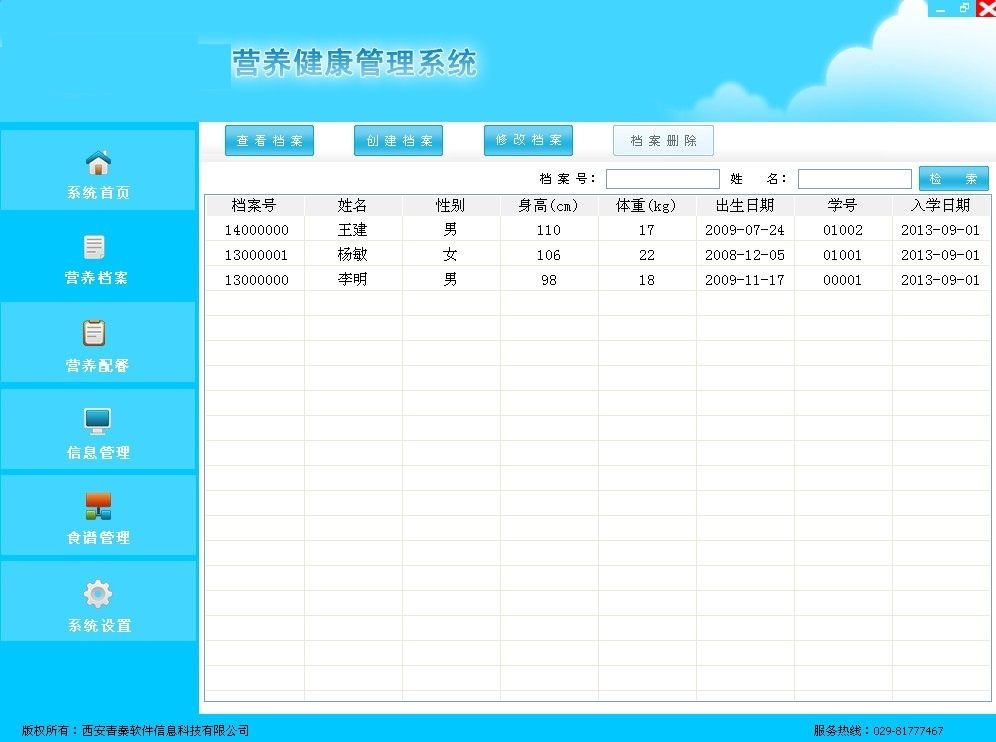Click the 检索 search button

point(953,179)
